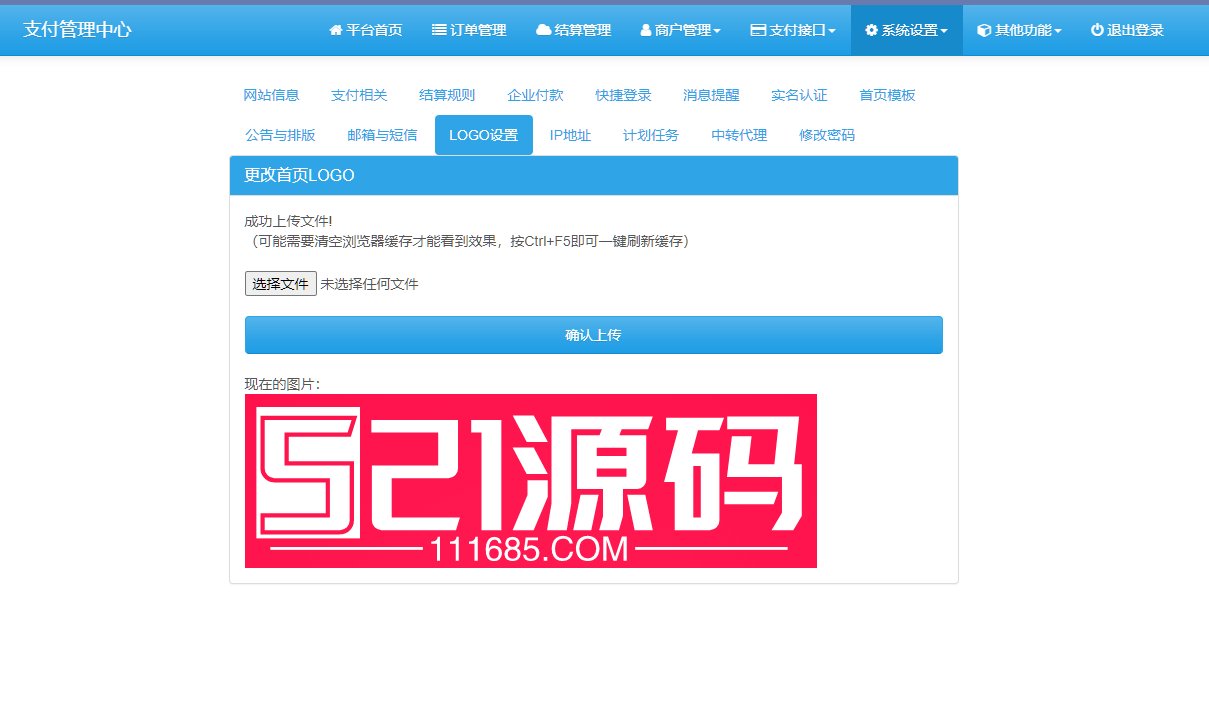Switch to the 计划任务 tab
This screenshot has height=728, width=1209.
[651, 135]
